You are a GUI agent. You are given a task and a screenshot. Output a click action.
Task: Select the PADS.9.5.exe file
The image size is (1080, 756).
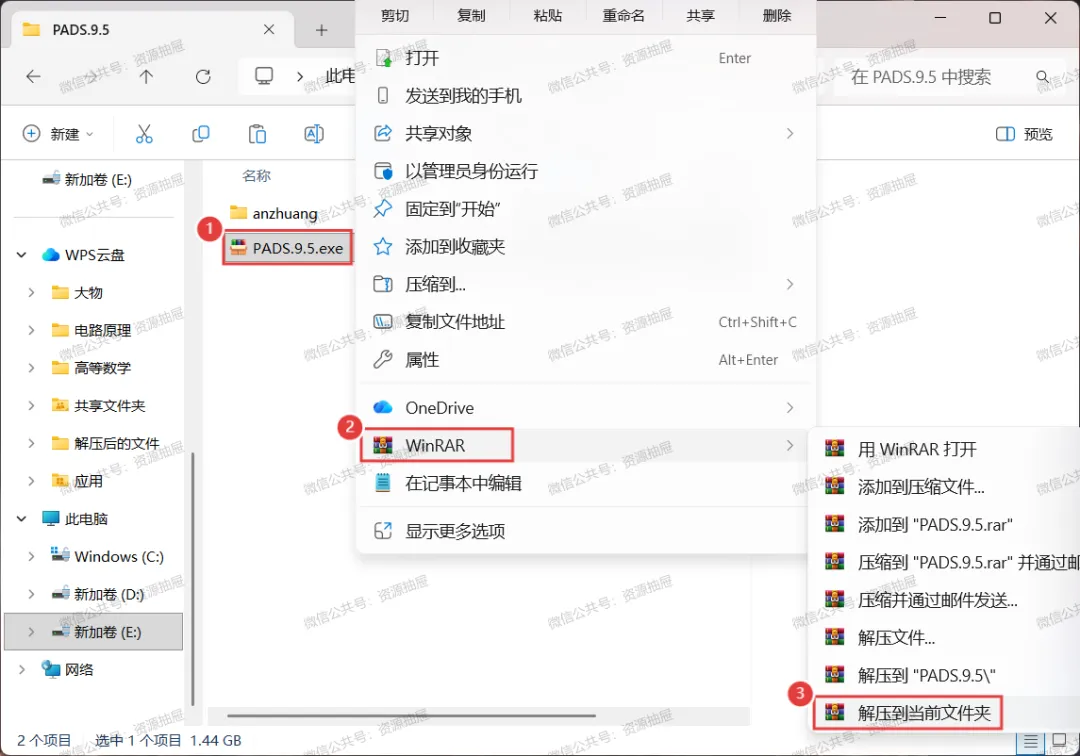[287, 248]
